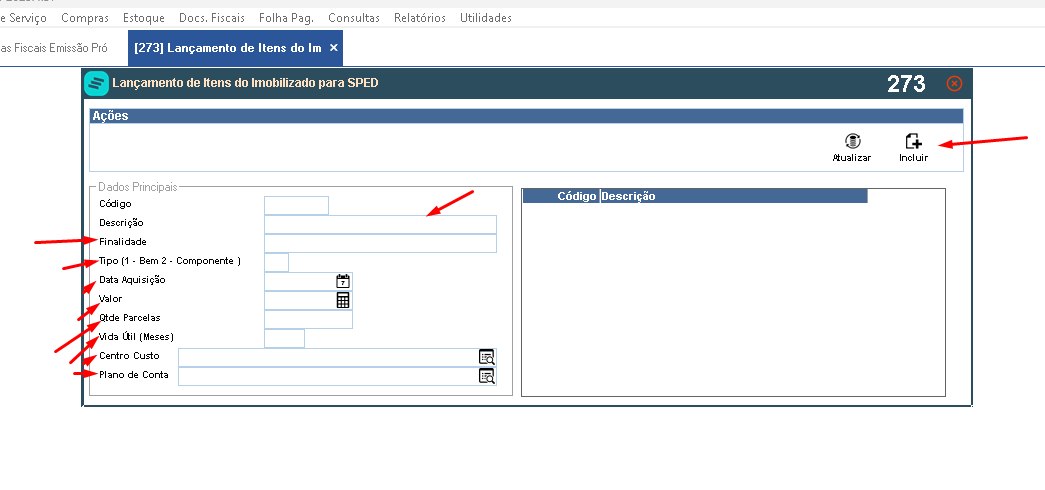Click the Vida Útil (Meses) field

click(285, 338)
